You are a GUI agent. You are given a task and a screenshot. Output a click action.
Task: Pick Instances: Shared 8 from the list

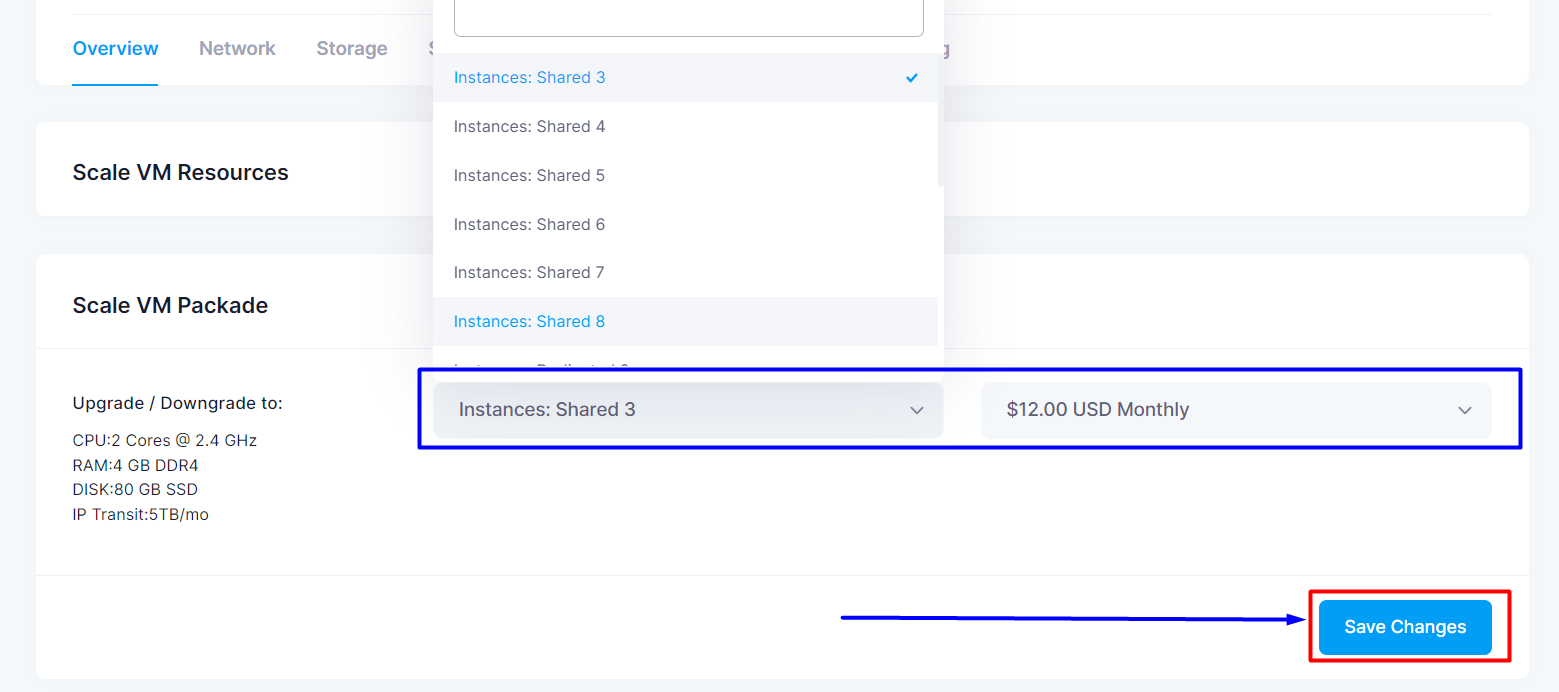[x=685, y=321]
